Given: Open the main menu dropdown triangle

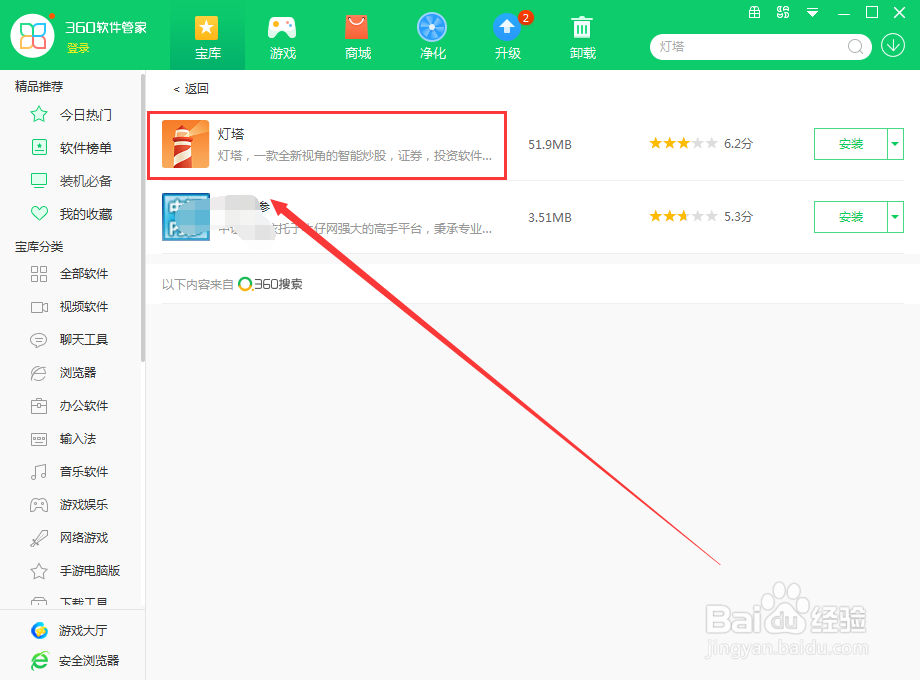Looking at the screenshot, I should 812,12.
